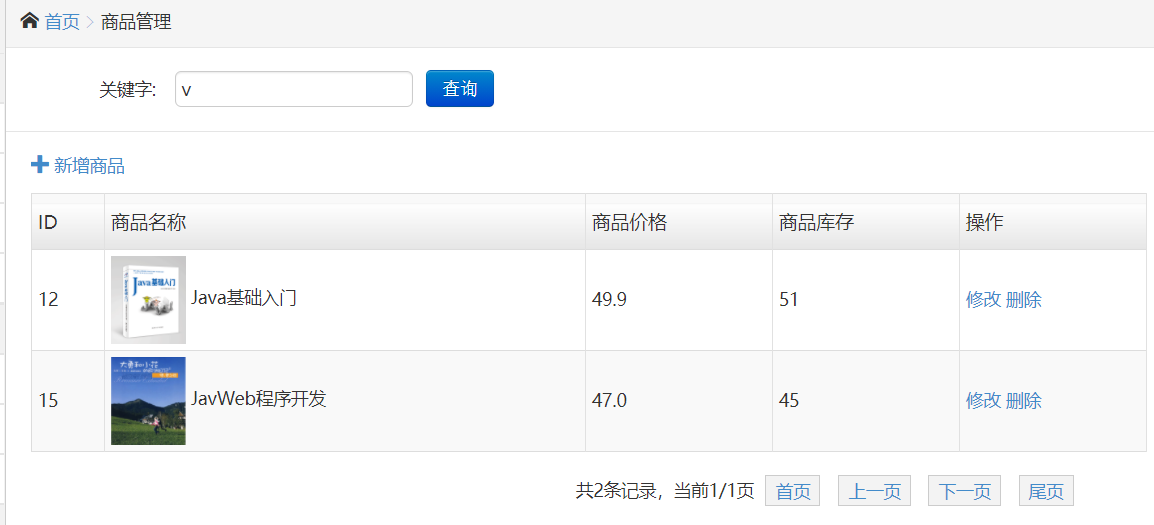Focus the 关键字 search input field
This screenshot has height=525, width=1154.
(294, 89)
